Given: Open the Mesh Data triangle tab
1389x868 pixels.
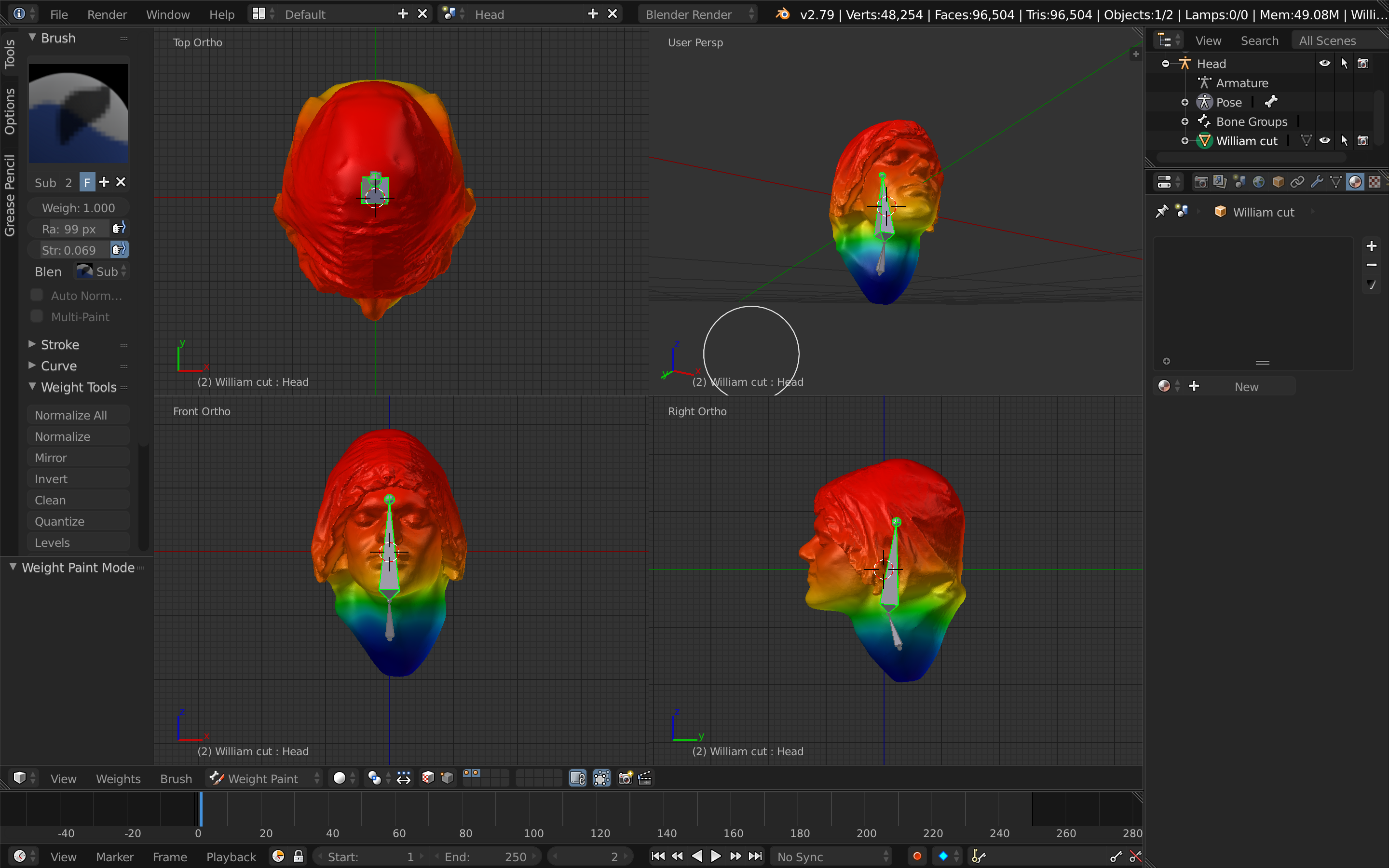Looking at the screenshot, I should [1335, 182].
